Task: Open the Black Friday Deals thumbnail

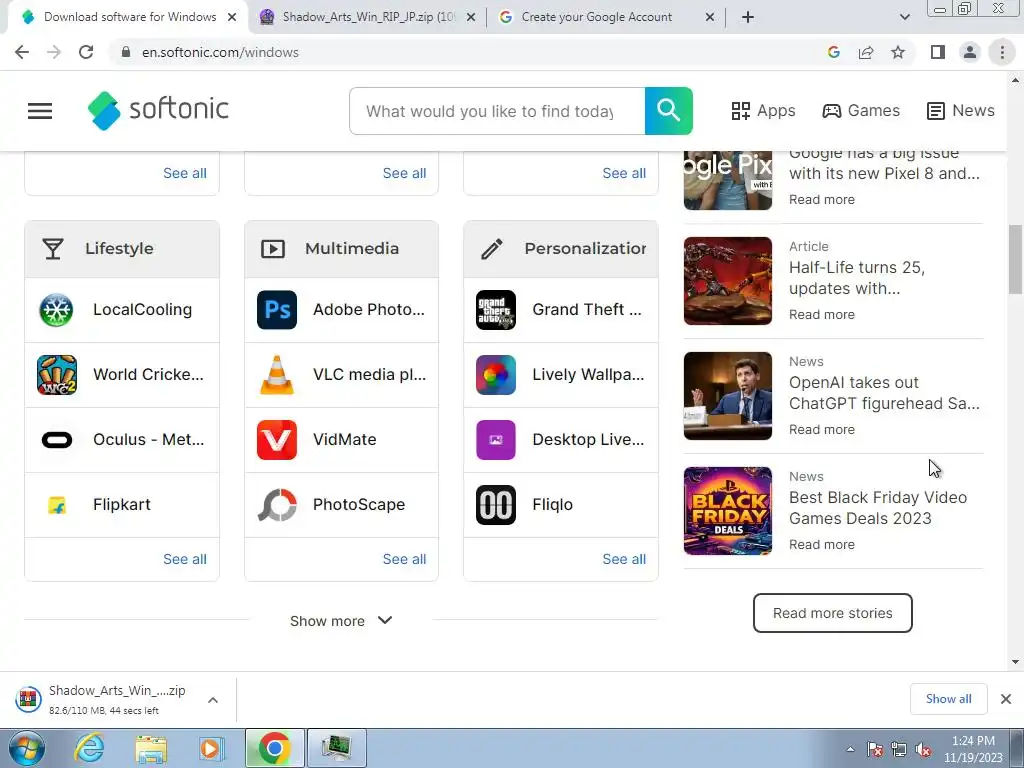Action: [728, 511]
